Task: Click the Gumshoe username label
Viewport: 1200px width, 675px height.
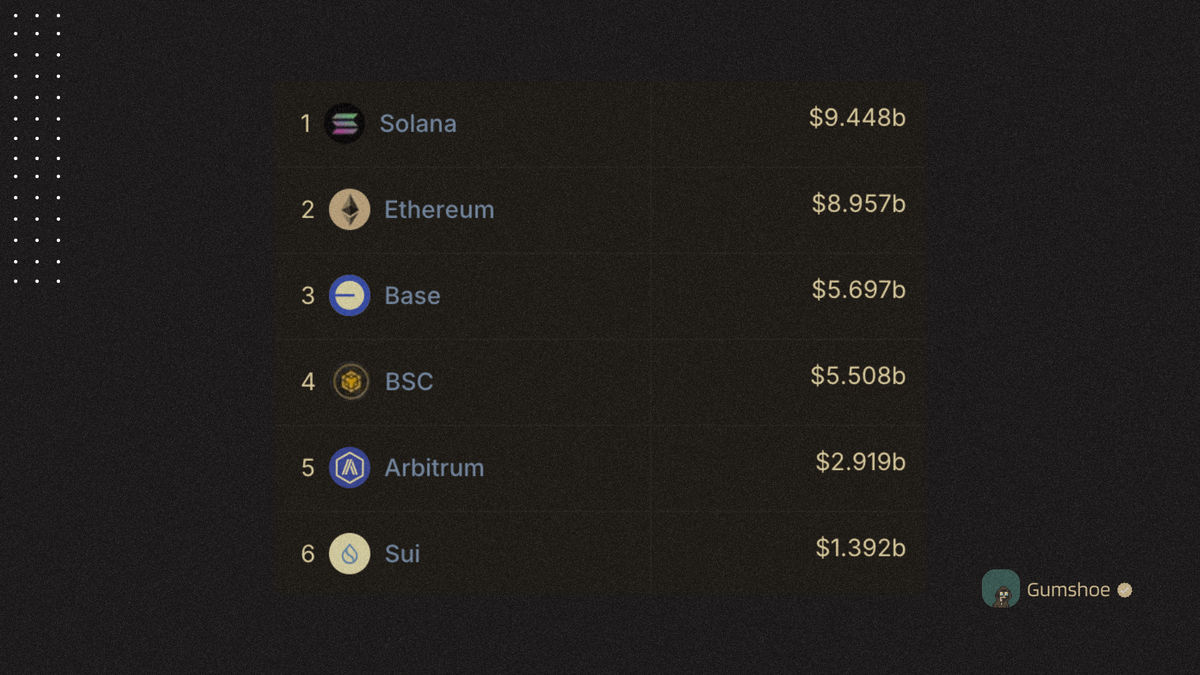Action: 1068,590
